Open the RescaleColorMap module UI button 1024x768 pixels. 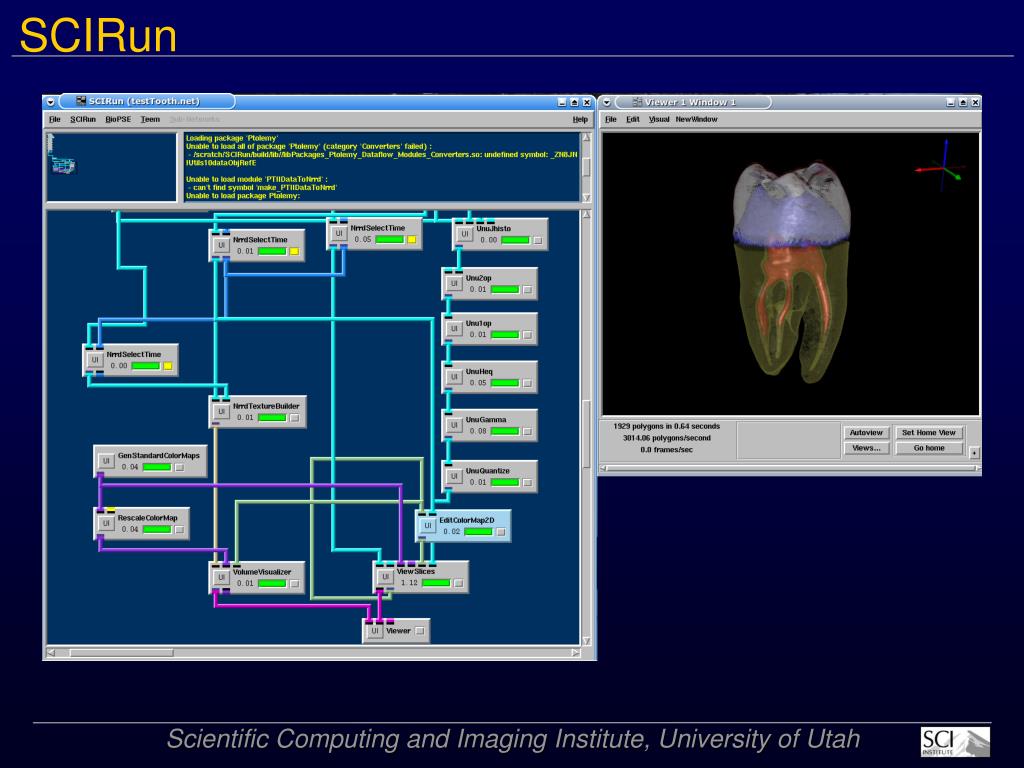[x=106, y=523]
